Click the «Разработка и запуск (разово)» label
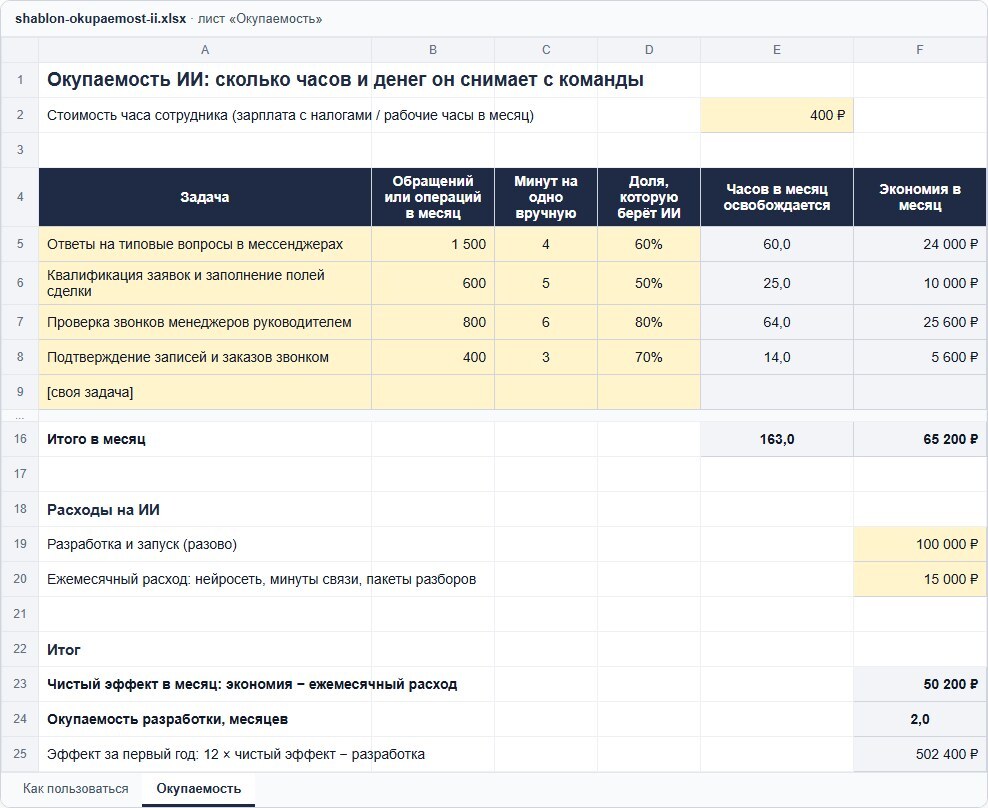The height and width of the screenshot is (808, 988). [142, 544]
